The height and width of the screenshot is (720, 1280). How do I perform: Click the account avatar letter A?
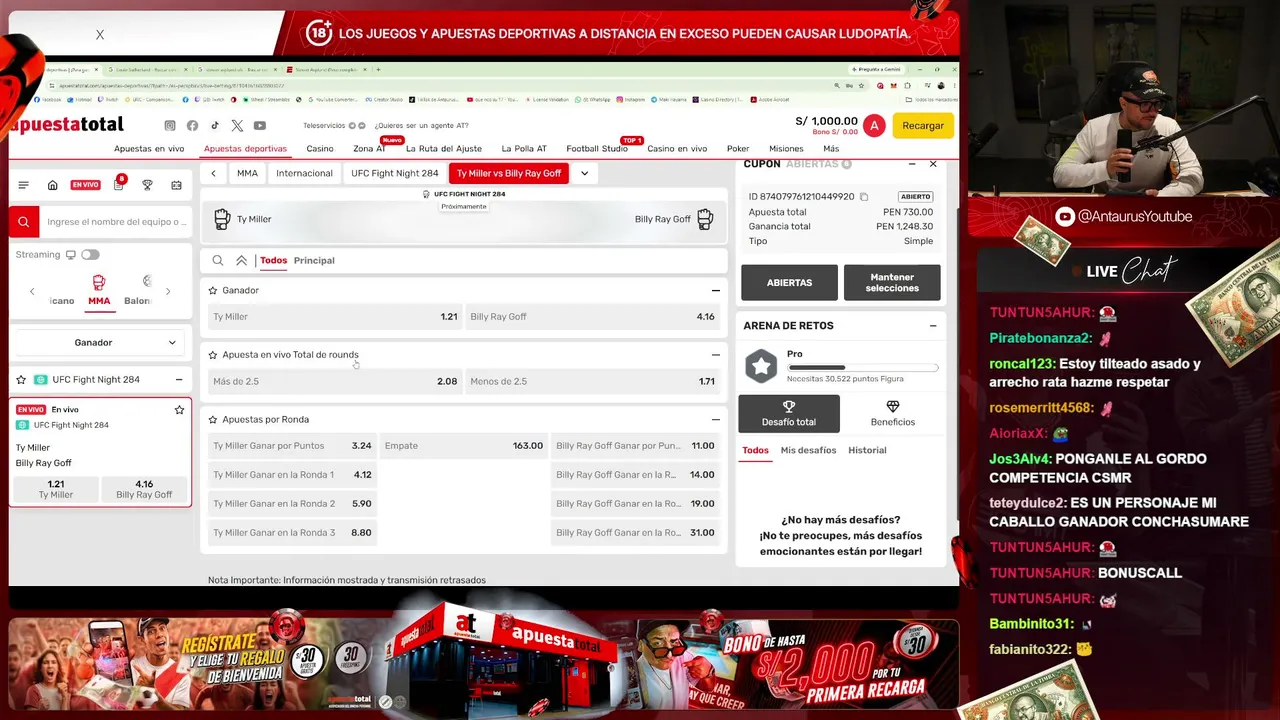pyautogui.click(x=874, y=125)
